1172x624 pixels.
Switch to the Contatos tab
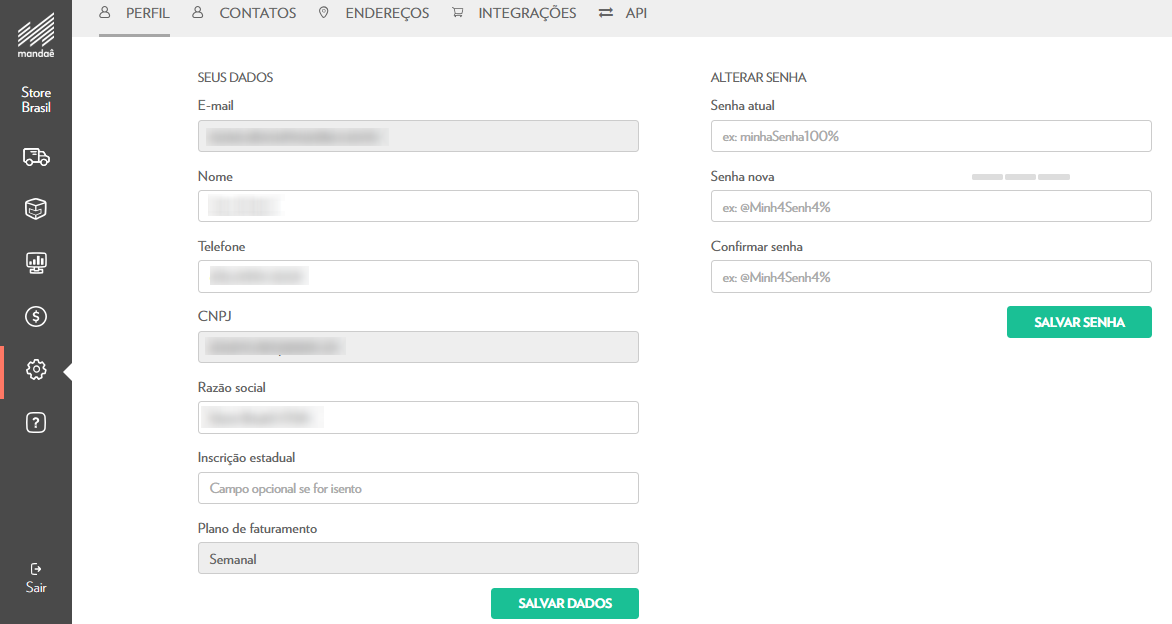tap(244, 14)
